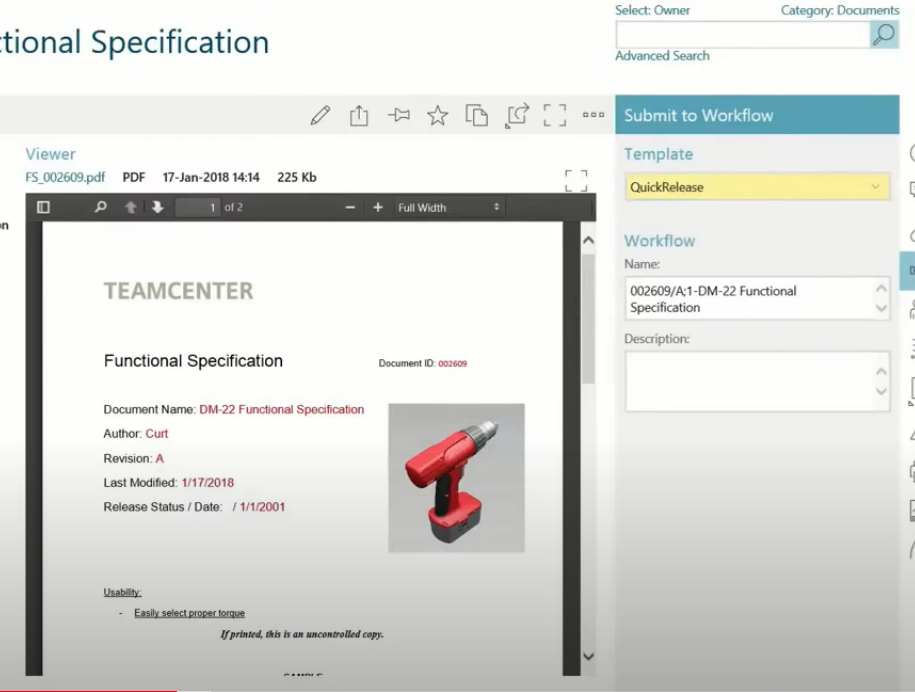Viewport: 915px width, 692px height.
Task: Click down arrow in Description field scrollbar
Action: pyautogui.click(x=881, y=392)
